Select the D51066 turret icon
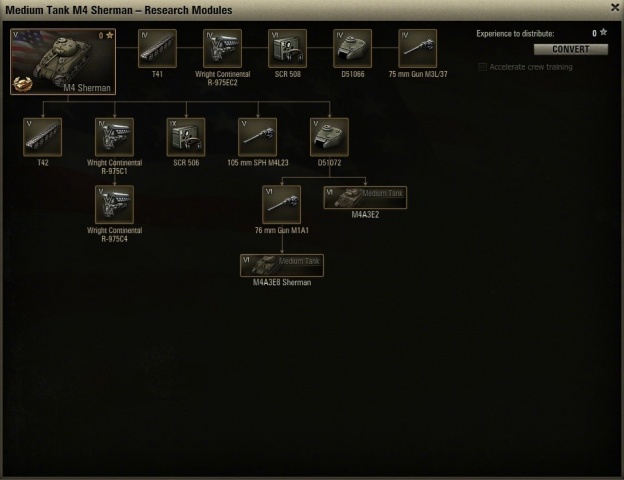Image resolution: width=624 pixels, height=480 pixels. [352, 48]
